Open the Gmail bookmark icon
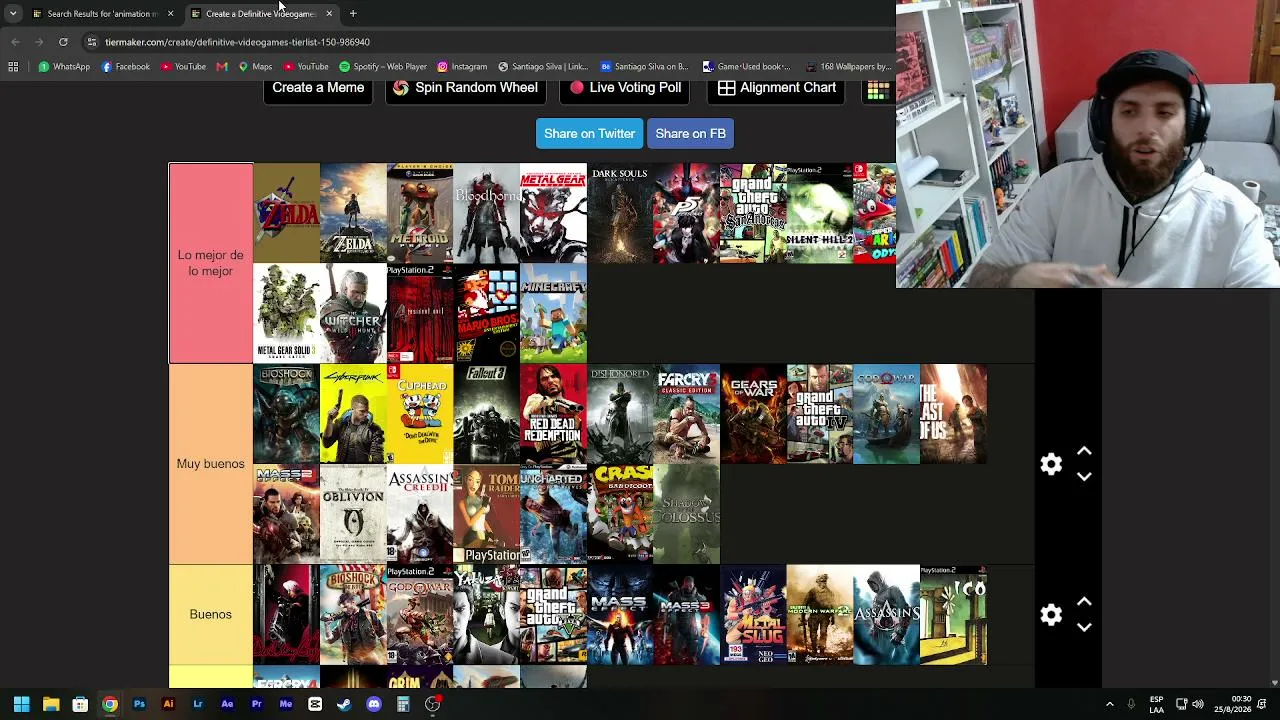Viewport: 1280px width, 720px height. click(x=222, y=67)
